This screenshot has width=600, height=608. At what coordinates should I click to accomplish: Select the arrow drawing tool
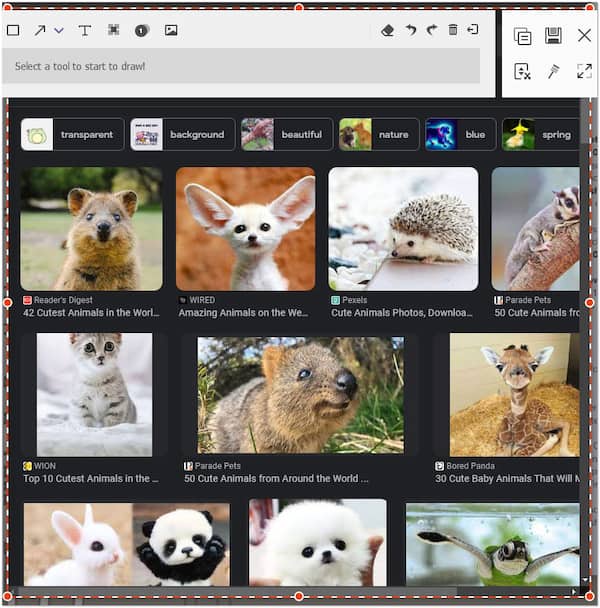(40, 30)
